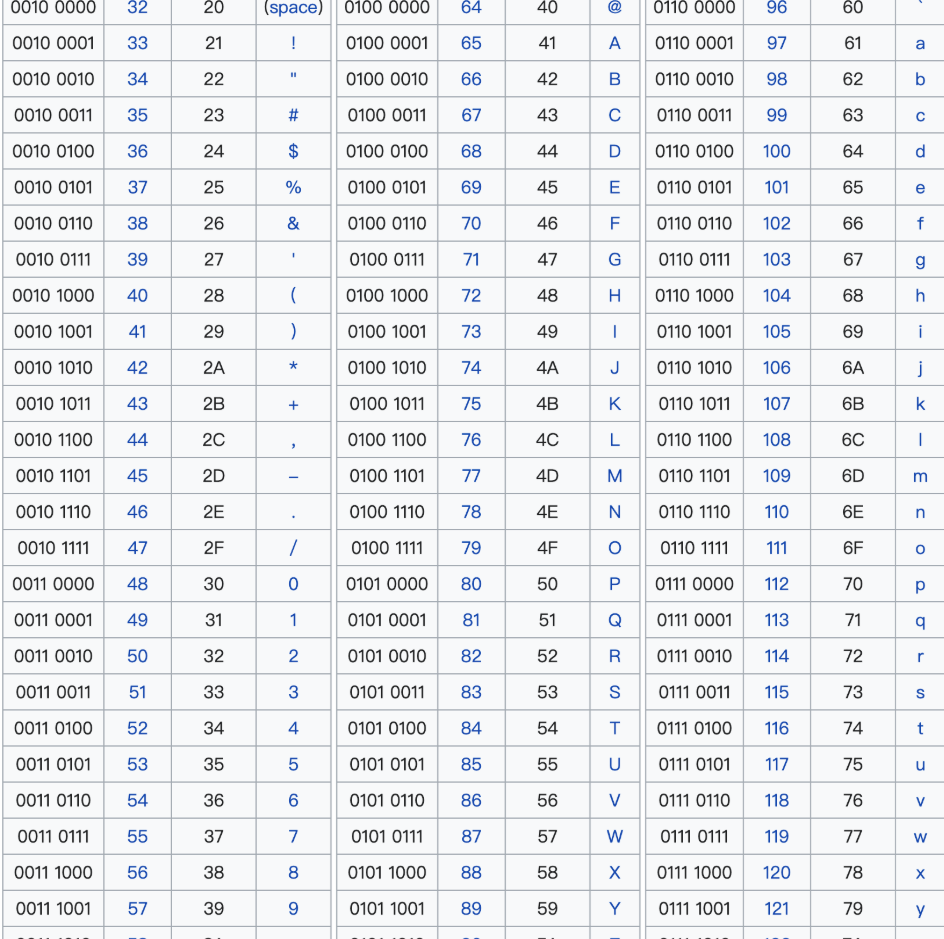Select hex value 2F cell
Image resolution: width=944 pixels, height=939 pixels.
(x=214, y=548)
